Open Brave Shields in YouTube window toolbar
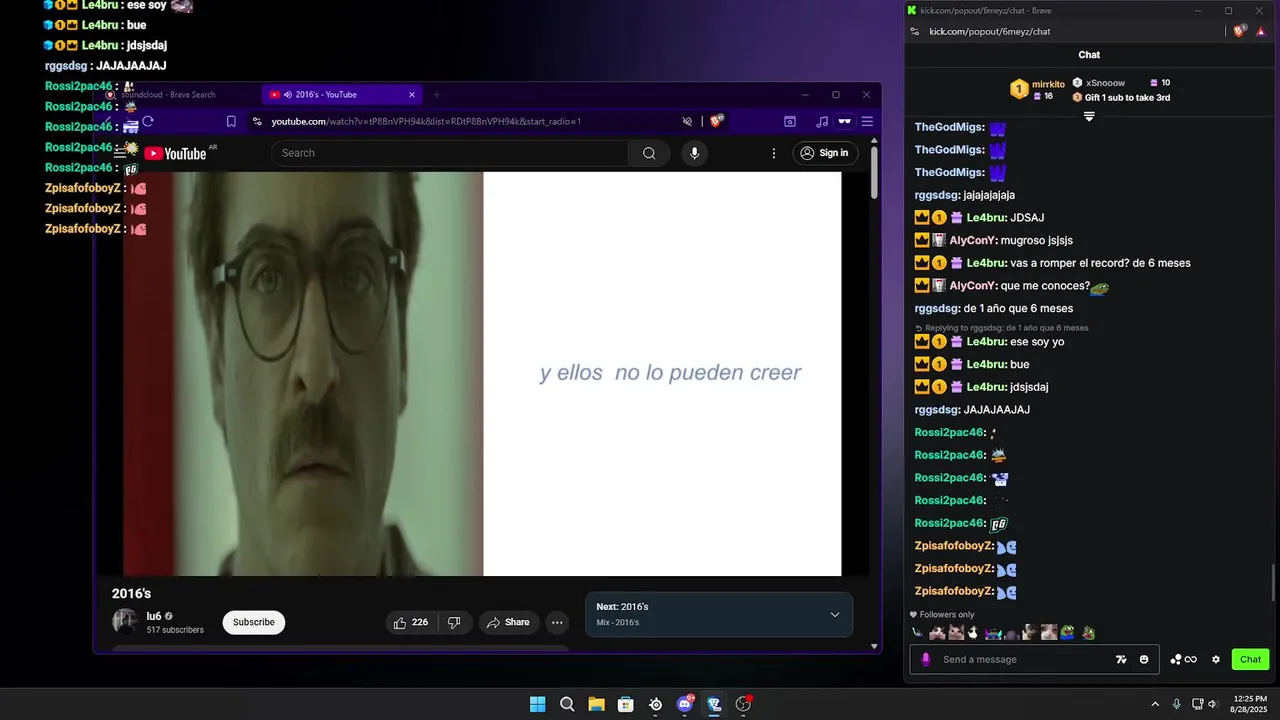Viewport: 1280px width, 720px height. pyautogui.click(x=716, y=121)
